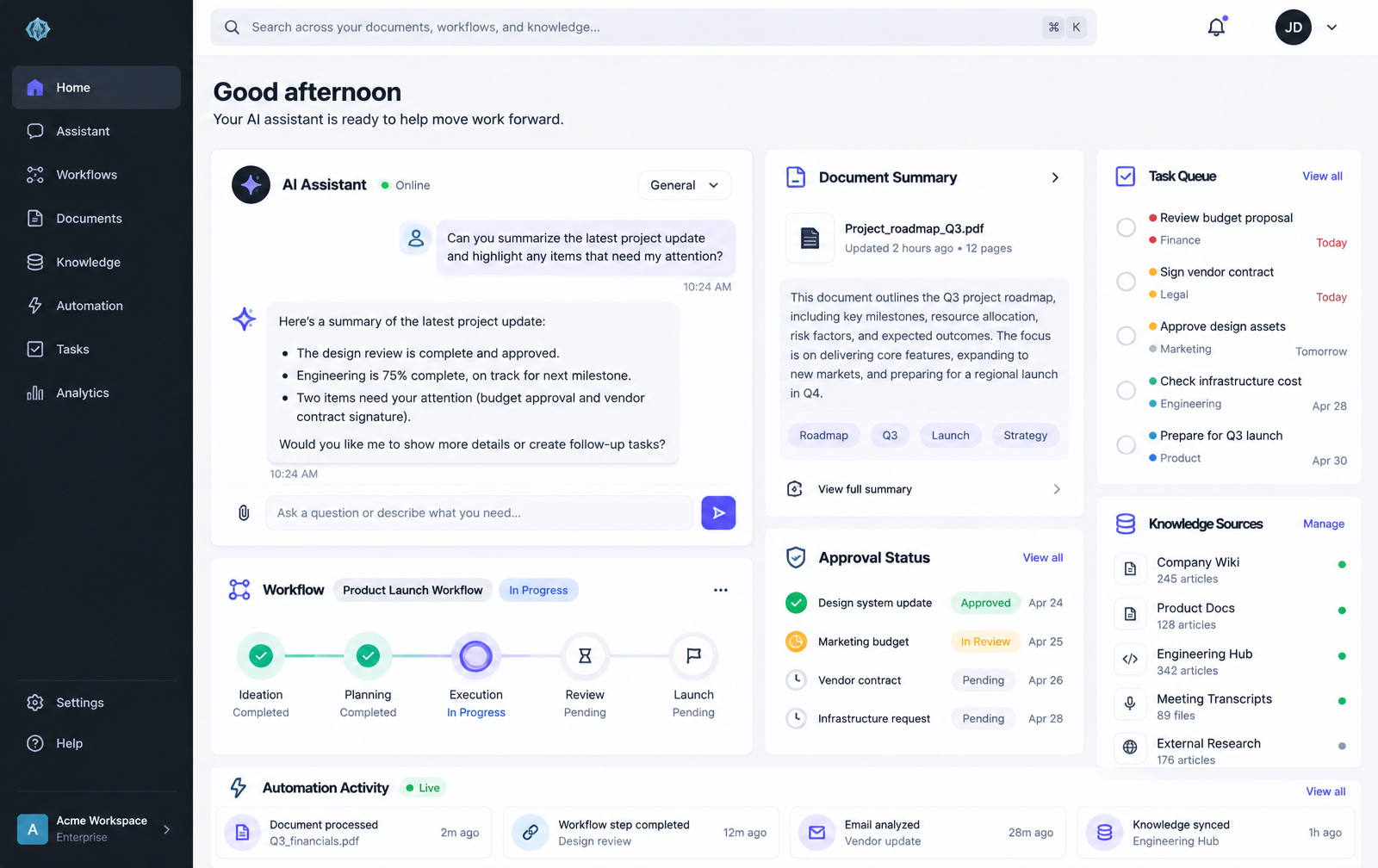Image resolution: width=1378 pixels, height=868 pixels.
Task: Click the Review hourglass step icon
Action: point(585,656)
